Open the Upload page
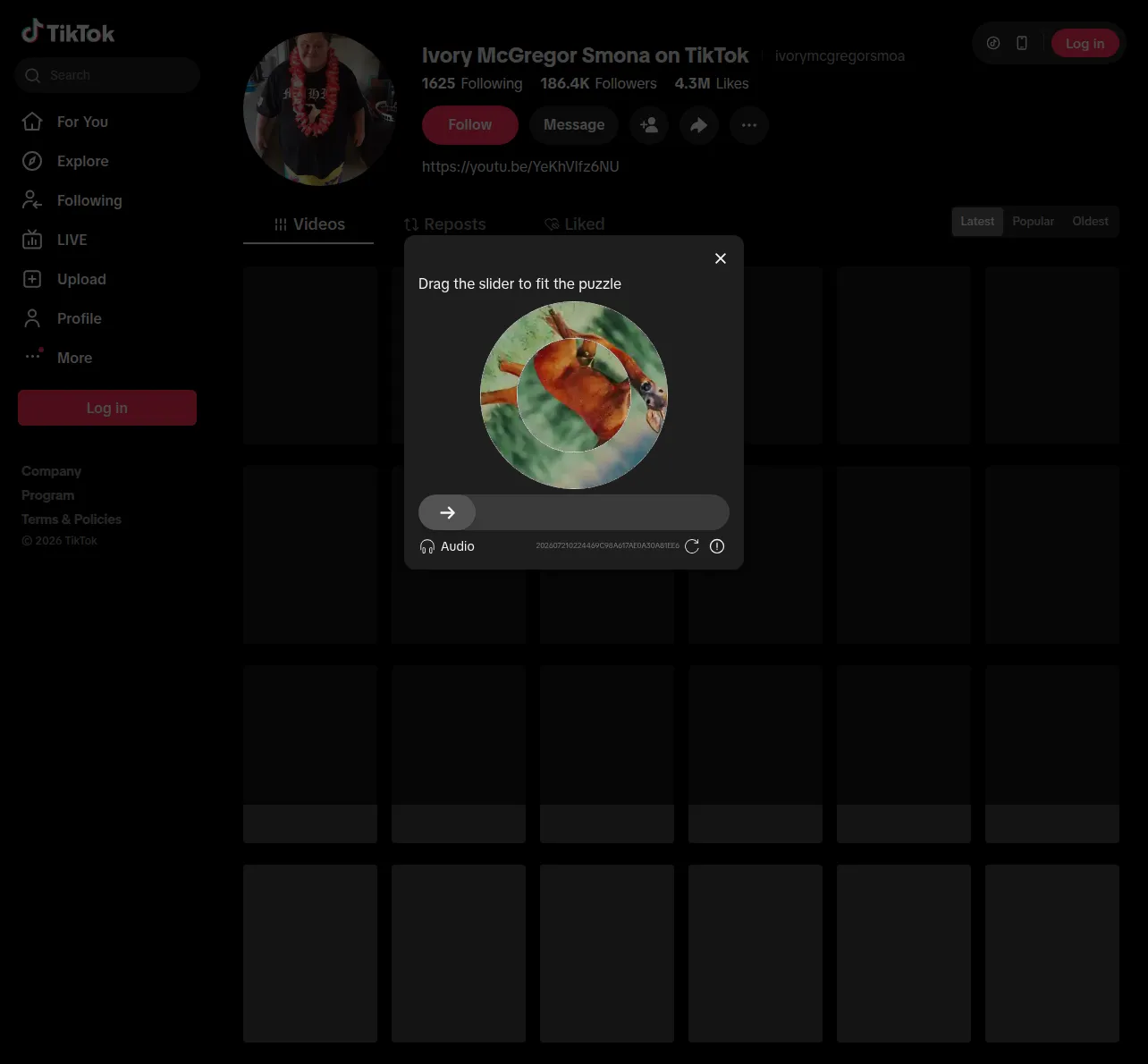1148x1064 pixels. pyautogui.click(x=63, y=279)
